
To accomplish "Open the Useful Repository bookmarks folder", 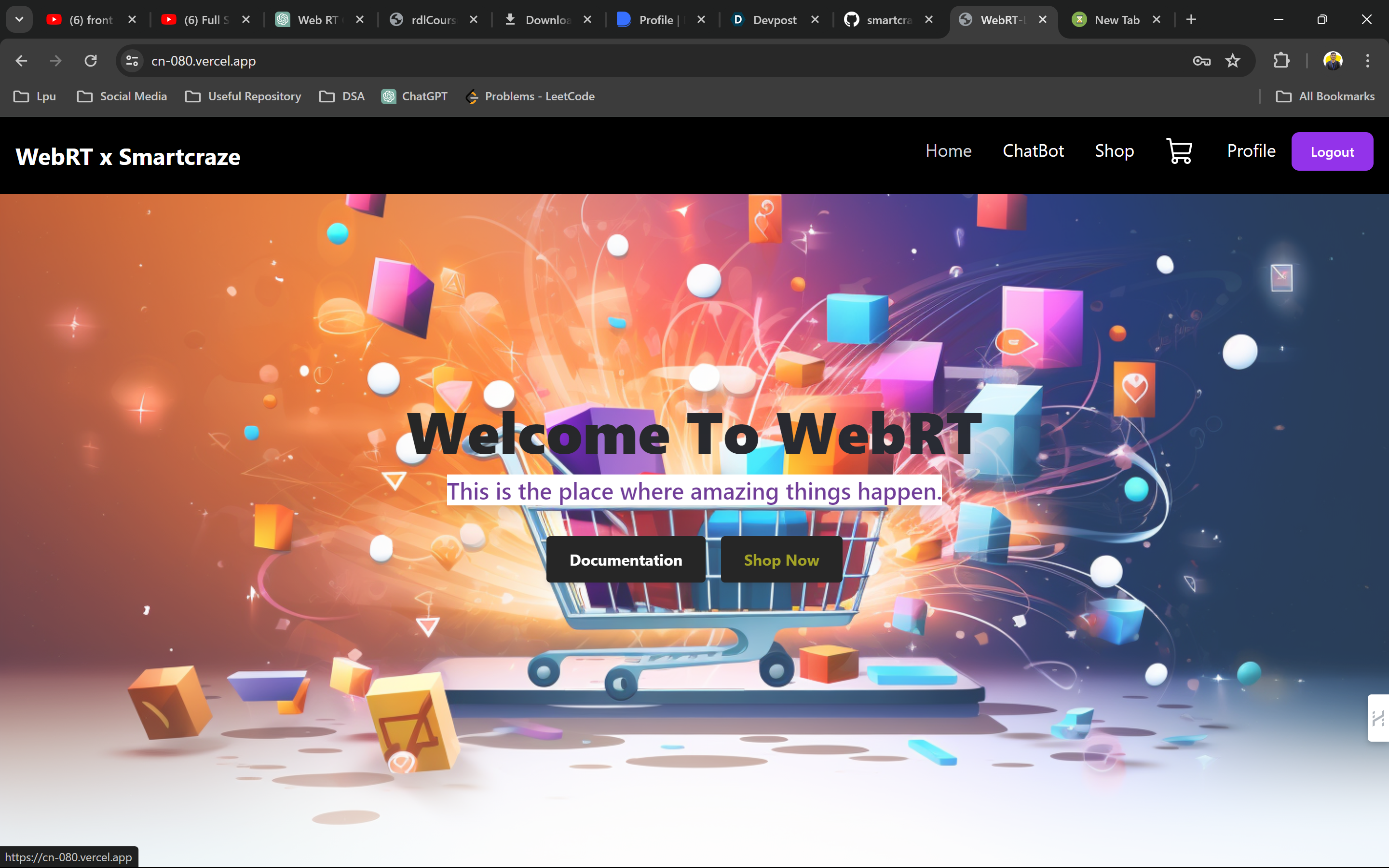I will click(244, 96).
